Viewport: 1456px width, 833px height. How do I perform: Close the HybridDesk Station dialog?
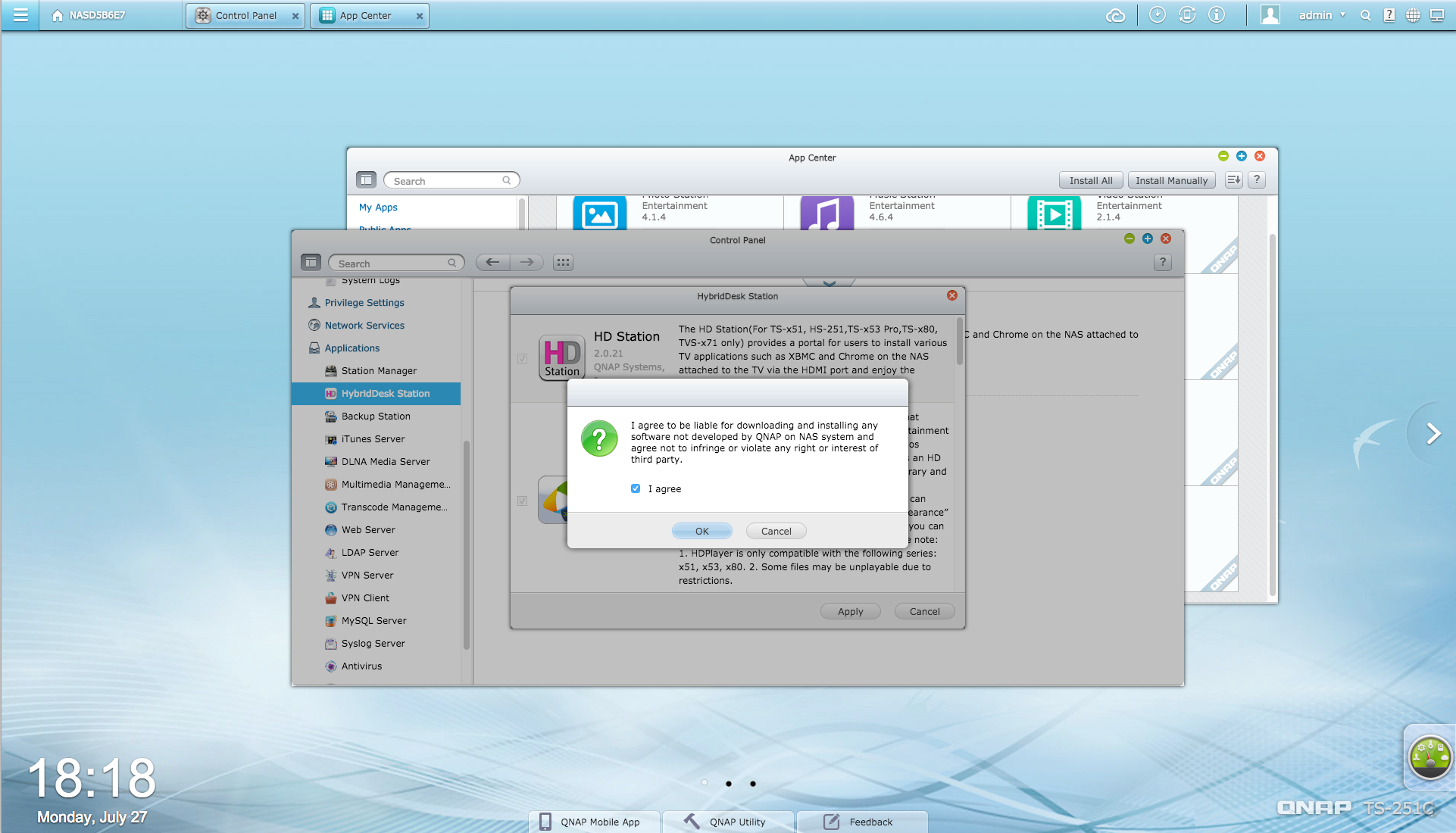click(x=952, y=295)
